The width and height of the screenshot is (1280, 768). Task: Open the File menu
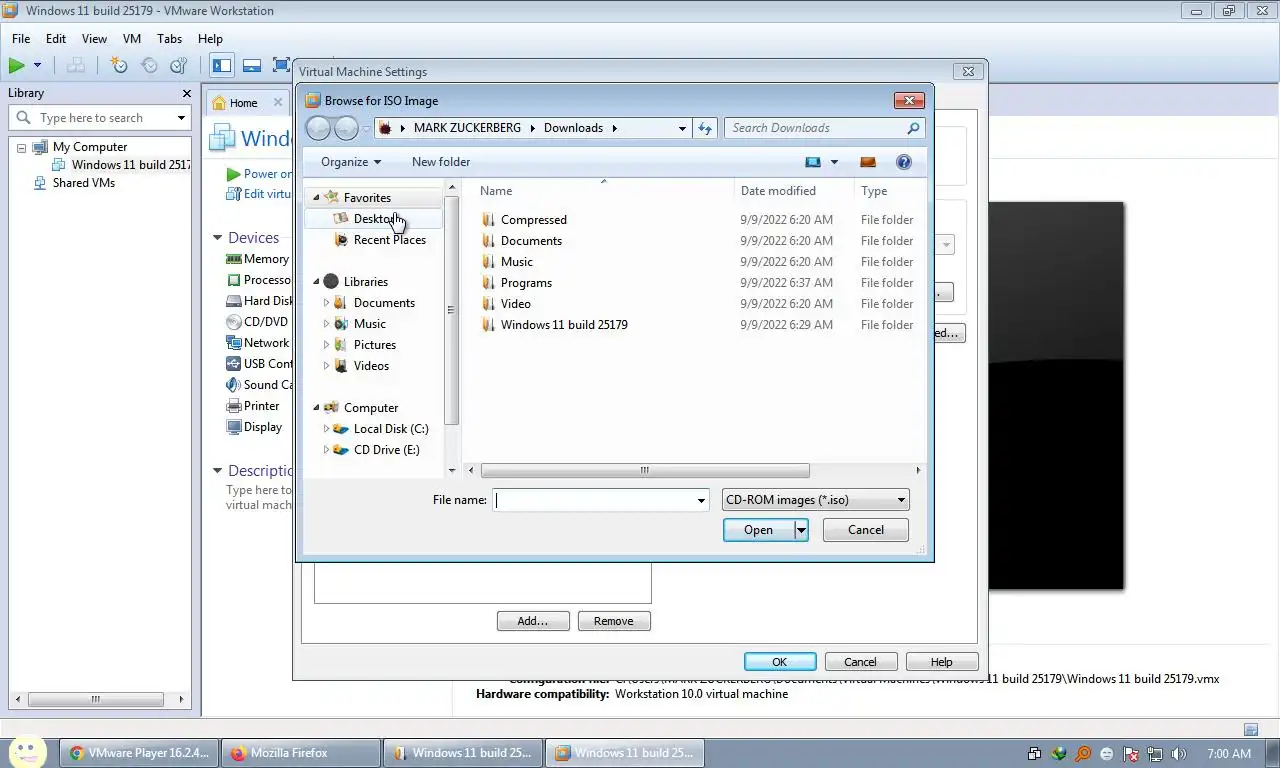21,39
